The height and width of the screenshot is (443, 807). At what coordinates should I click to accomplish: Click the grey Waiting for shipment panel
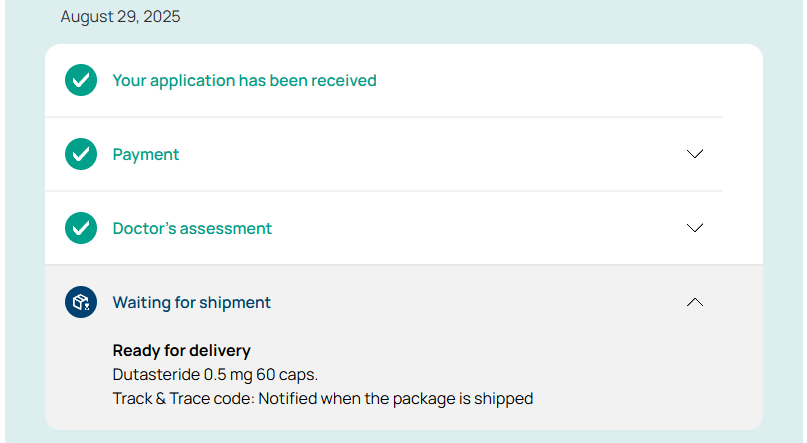404,348
